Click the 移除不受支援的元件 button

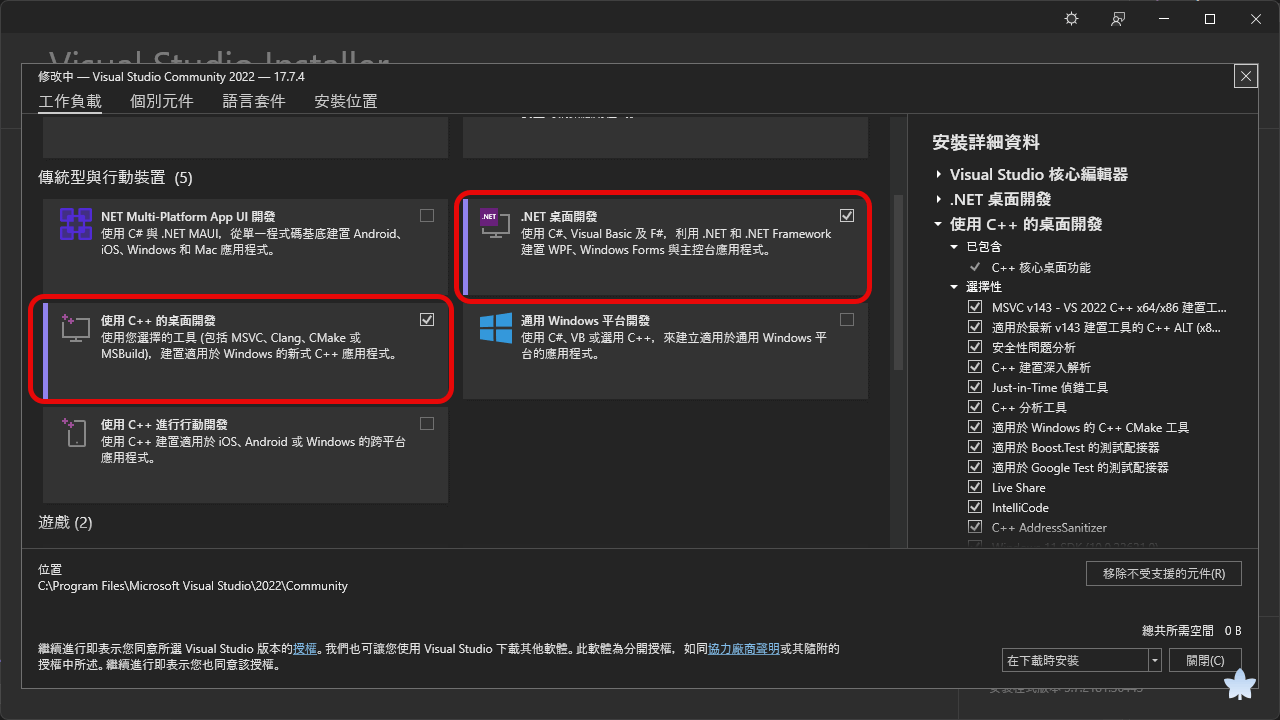[1164, 573]
